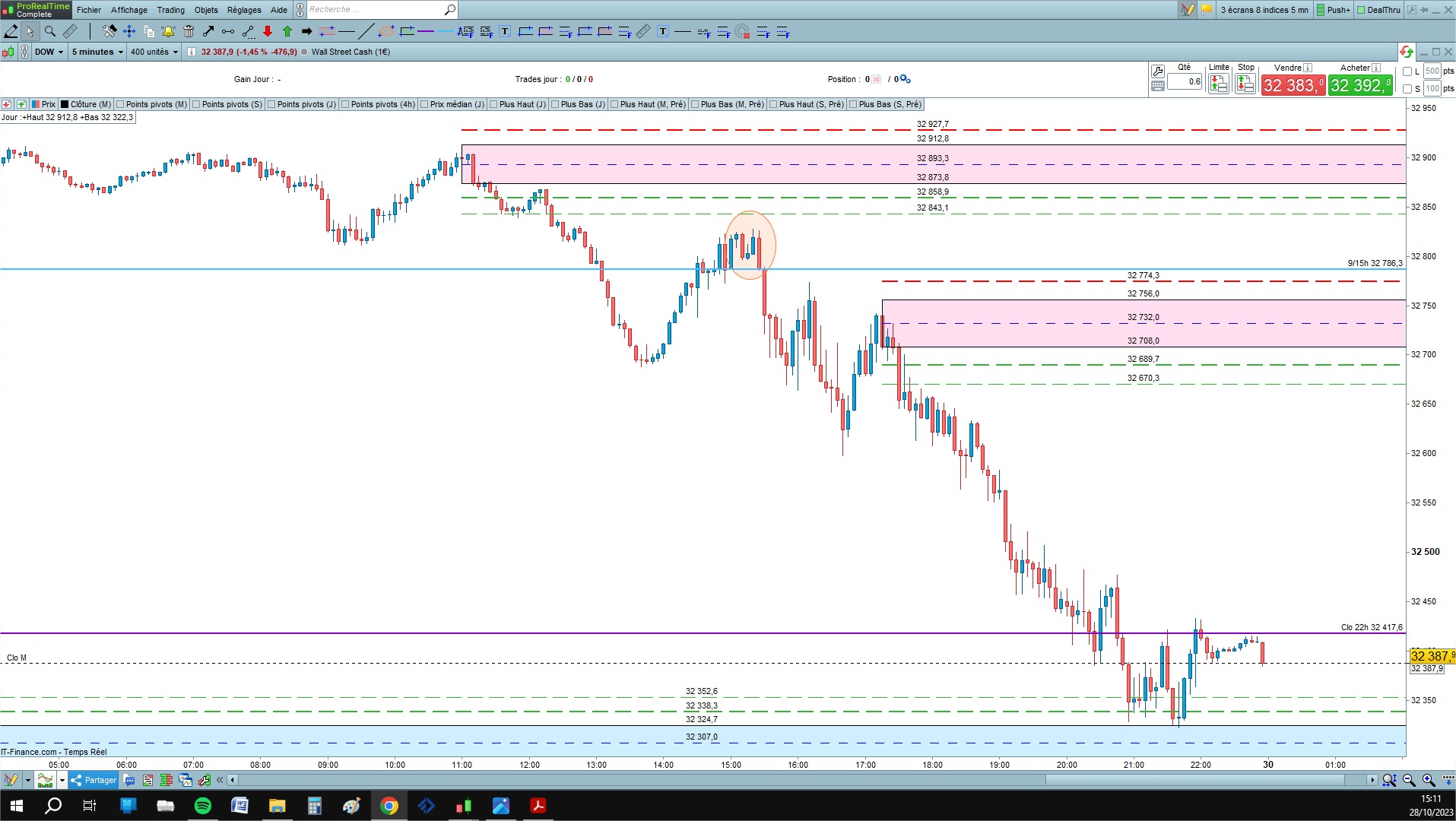This screenshot has height=821, width=1456.
Task: Open the Objets menu
Action: pyautogui.click(x=206, y=10)
